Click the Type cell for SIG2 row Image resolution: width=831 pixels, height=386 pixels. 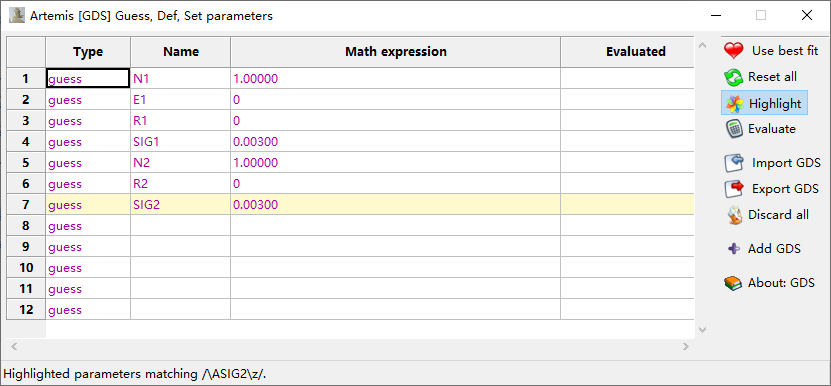click(x=88, y=205)
